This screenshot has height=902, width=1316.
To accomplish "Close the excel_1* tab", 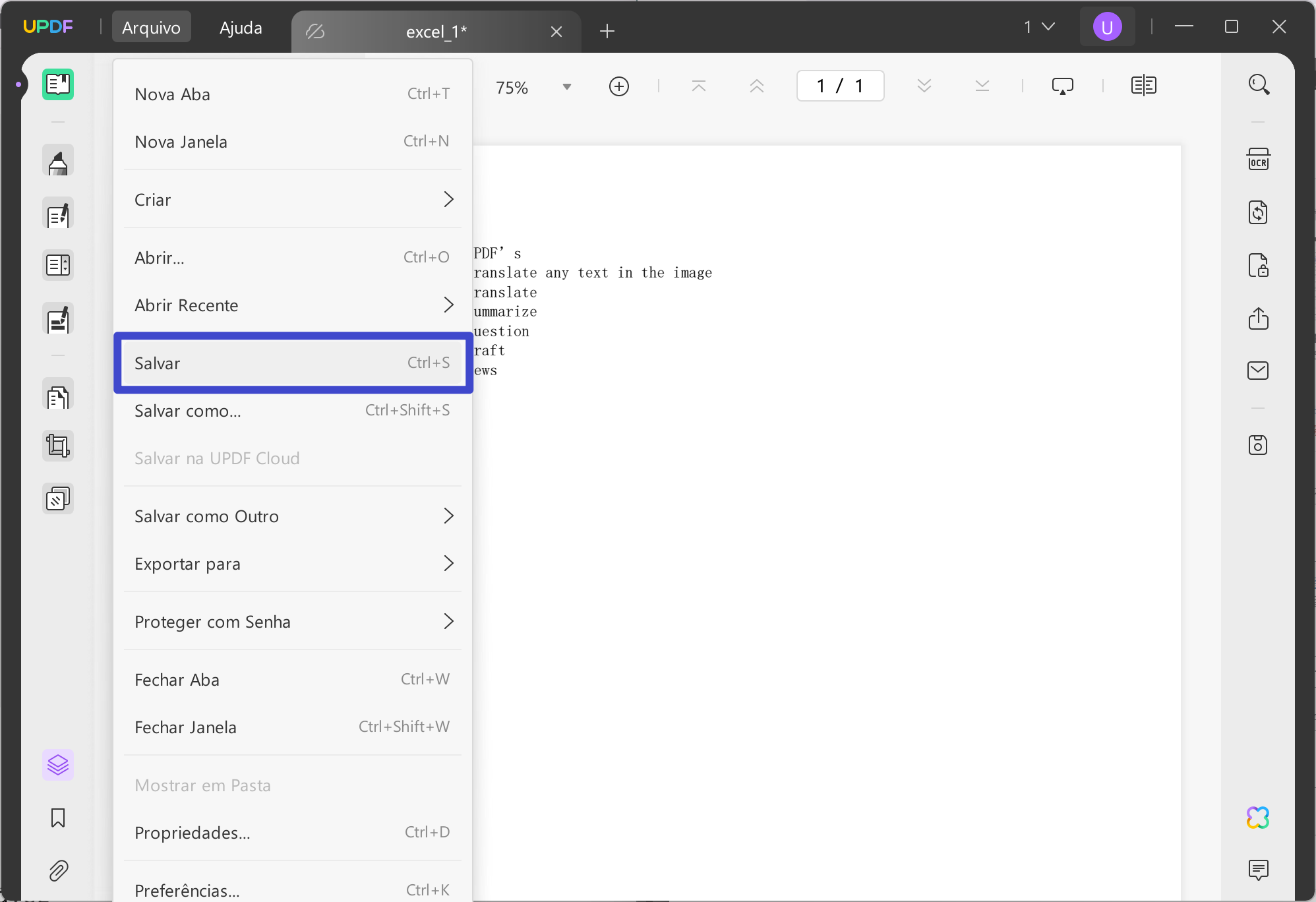I will [556, 32].
